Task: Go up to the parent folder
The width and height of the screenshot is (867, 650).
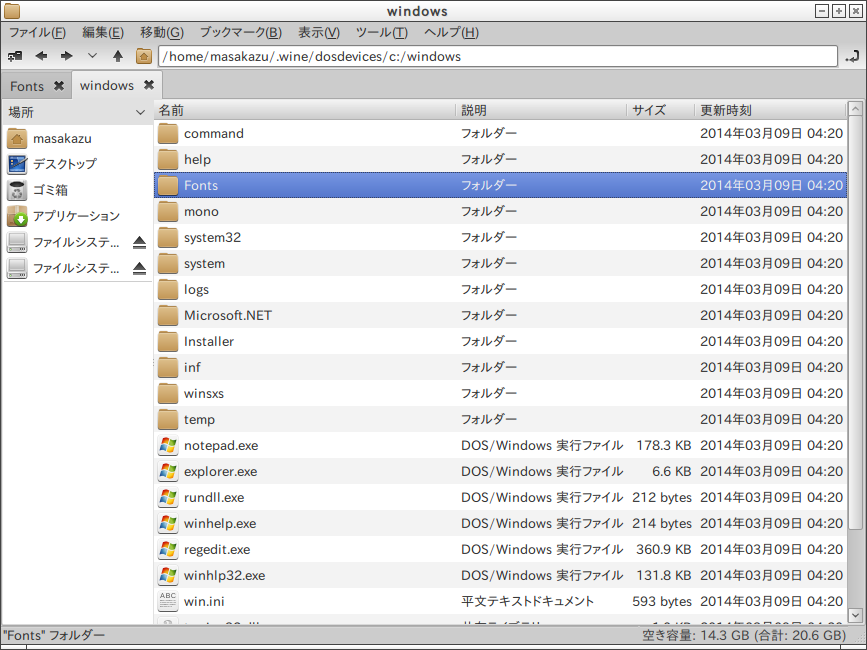Action: coord(118,56)
